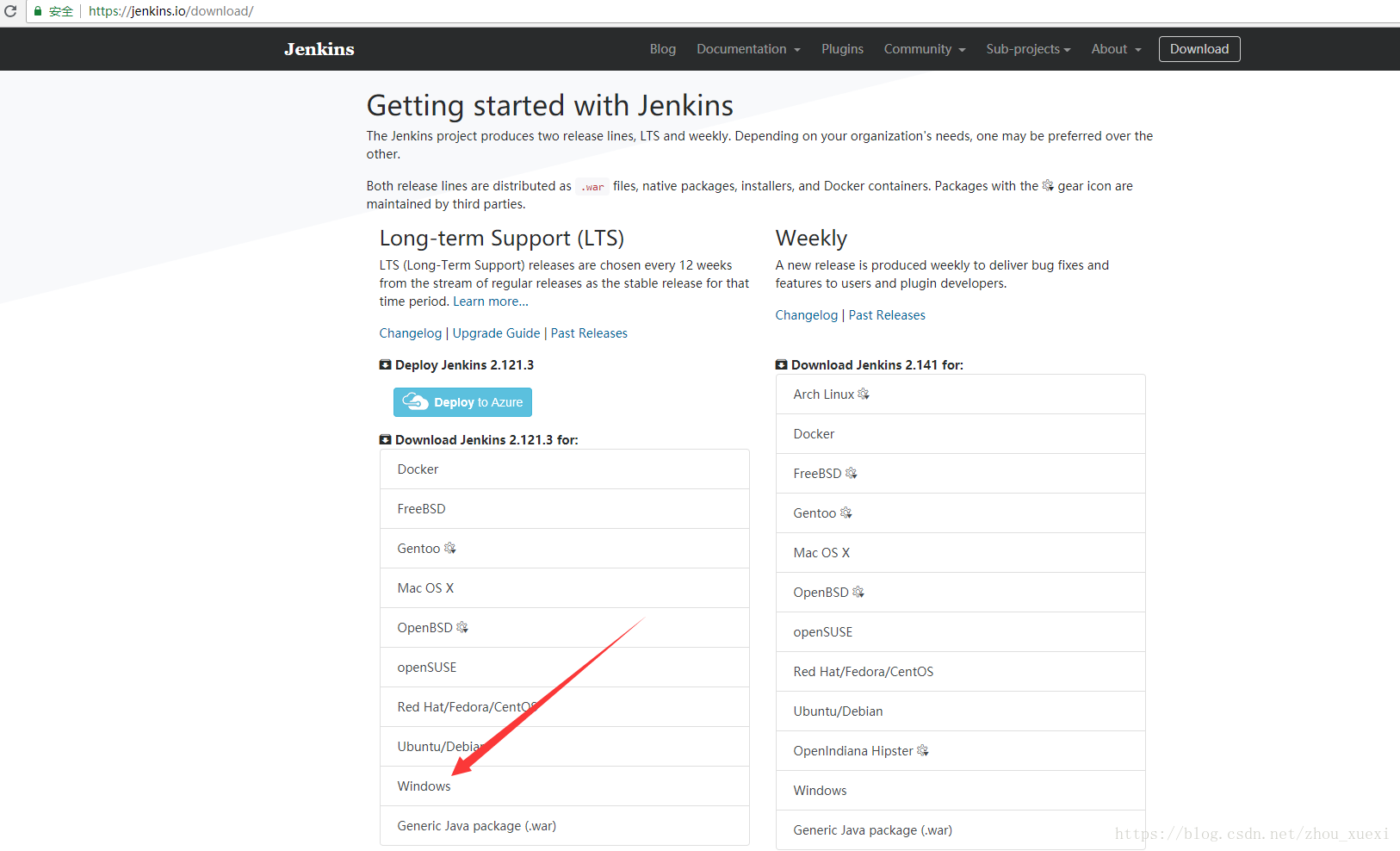Open the Plugins page
Screen dimensions: 1400x851
point(842,49)
